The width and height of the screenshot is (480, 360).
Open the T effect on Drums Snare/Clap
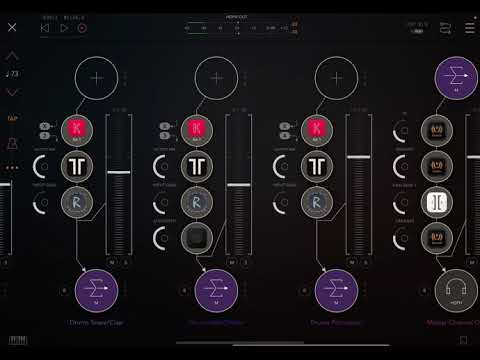pyautogui.click(x=77, y=166)
